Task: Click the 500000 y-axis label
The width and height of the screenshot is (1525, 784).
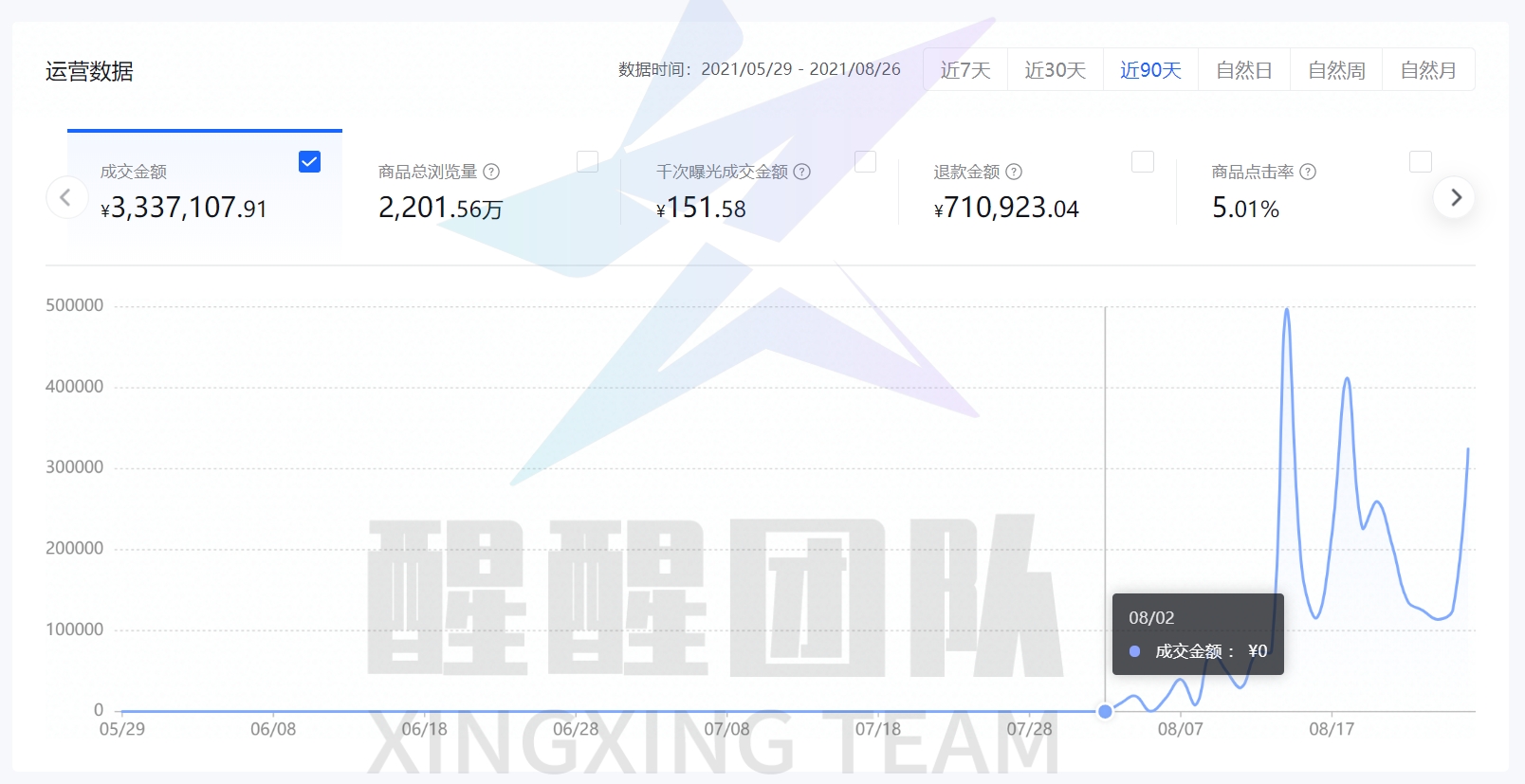Action: 74,305
